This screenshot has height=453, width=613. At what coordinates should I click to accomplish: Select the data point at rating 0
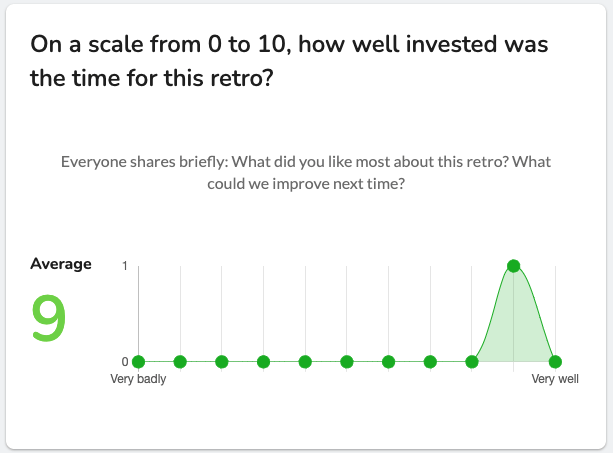[138, 362]
